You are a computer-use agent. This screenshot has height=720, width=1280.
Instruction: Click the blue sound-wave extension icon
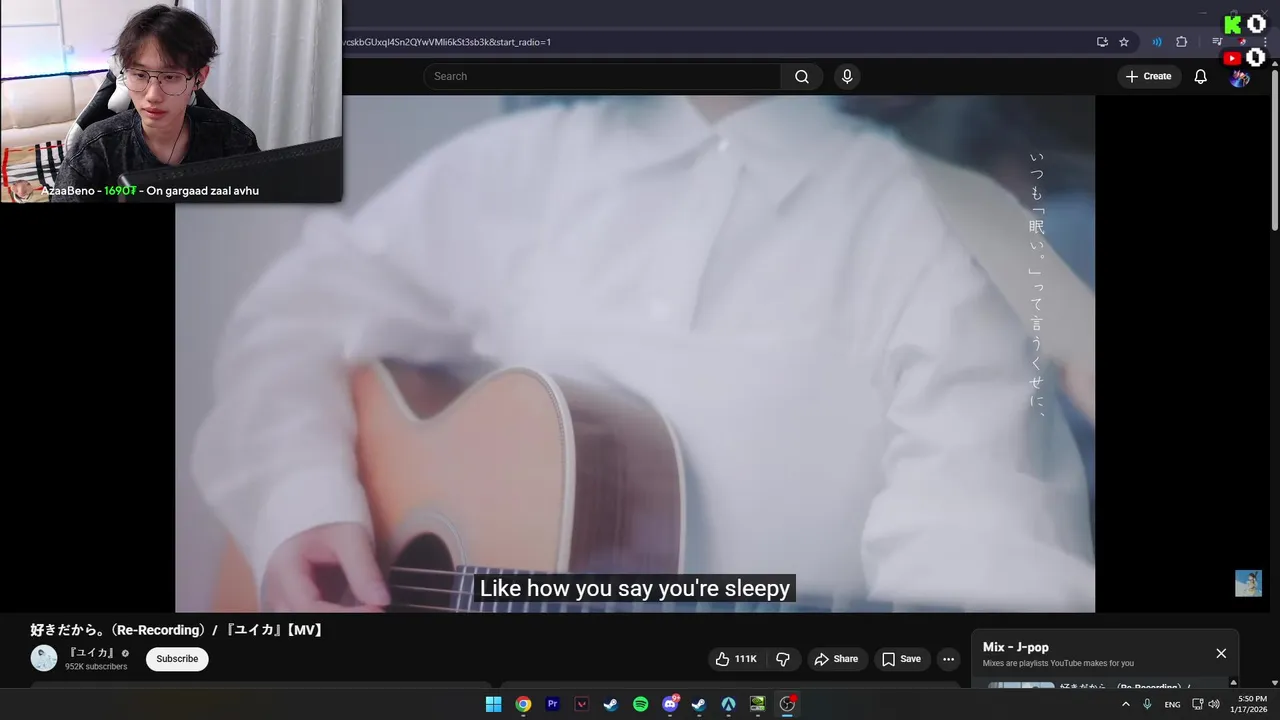pyautogui.click(x=1157, y=42)
